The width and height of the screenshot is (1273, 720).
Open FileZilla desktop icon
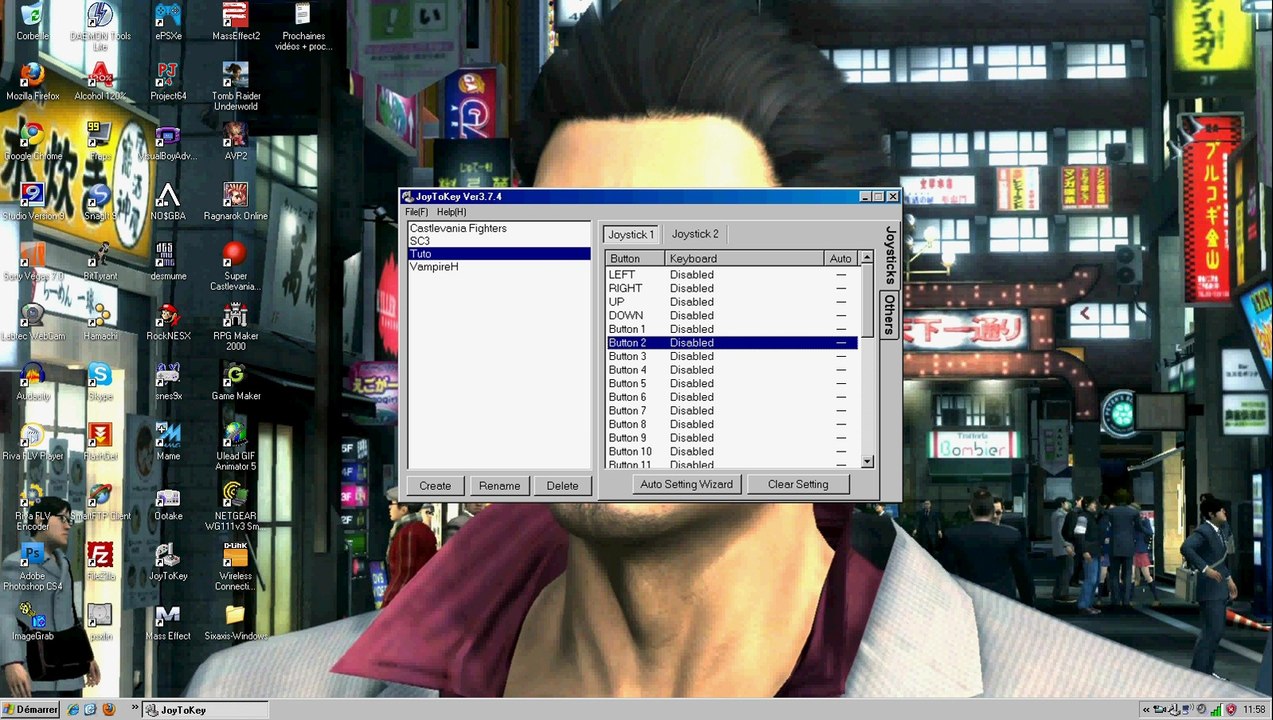(100, 561)
